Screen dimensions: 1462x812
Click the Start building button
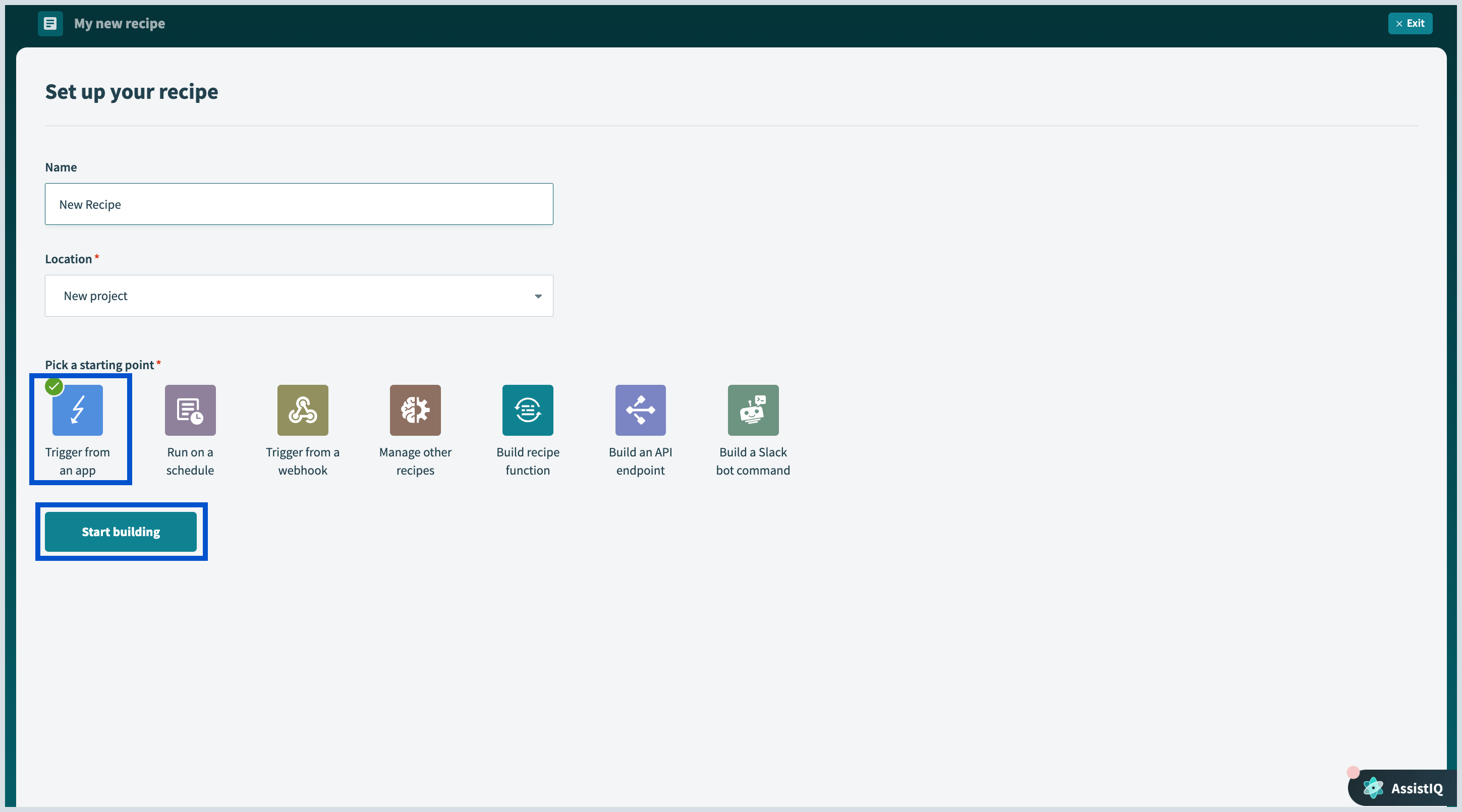click(121, 532)
